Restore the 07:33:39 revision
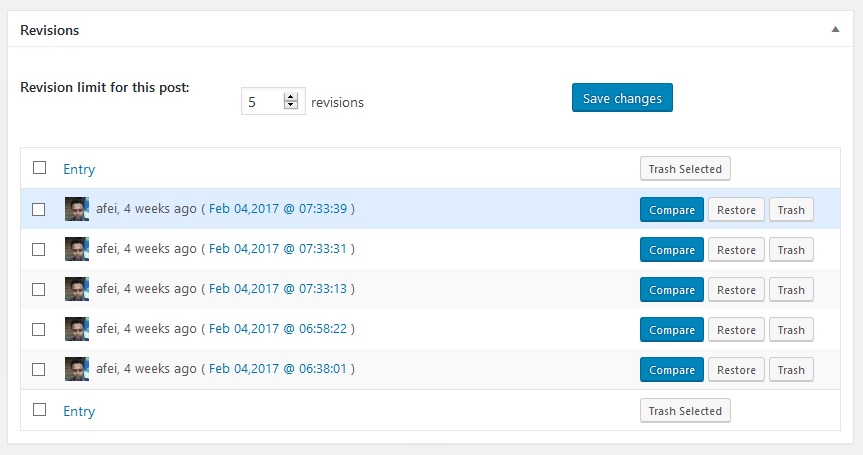 click(x=736, y=210)
